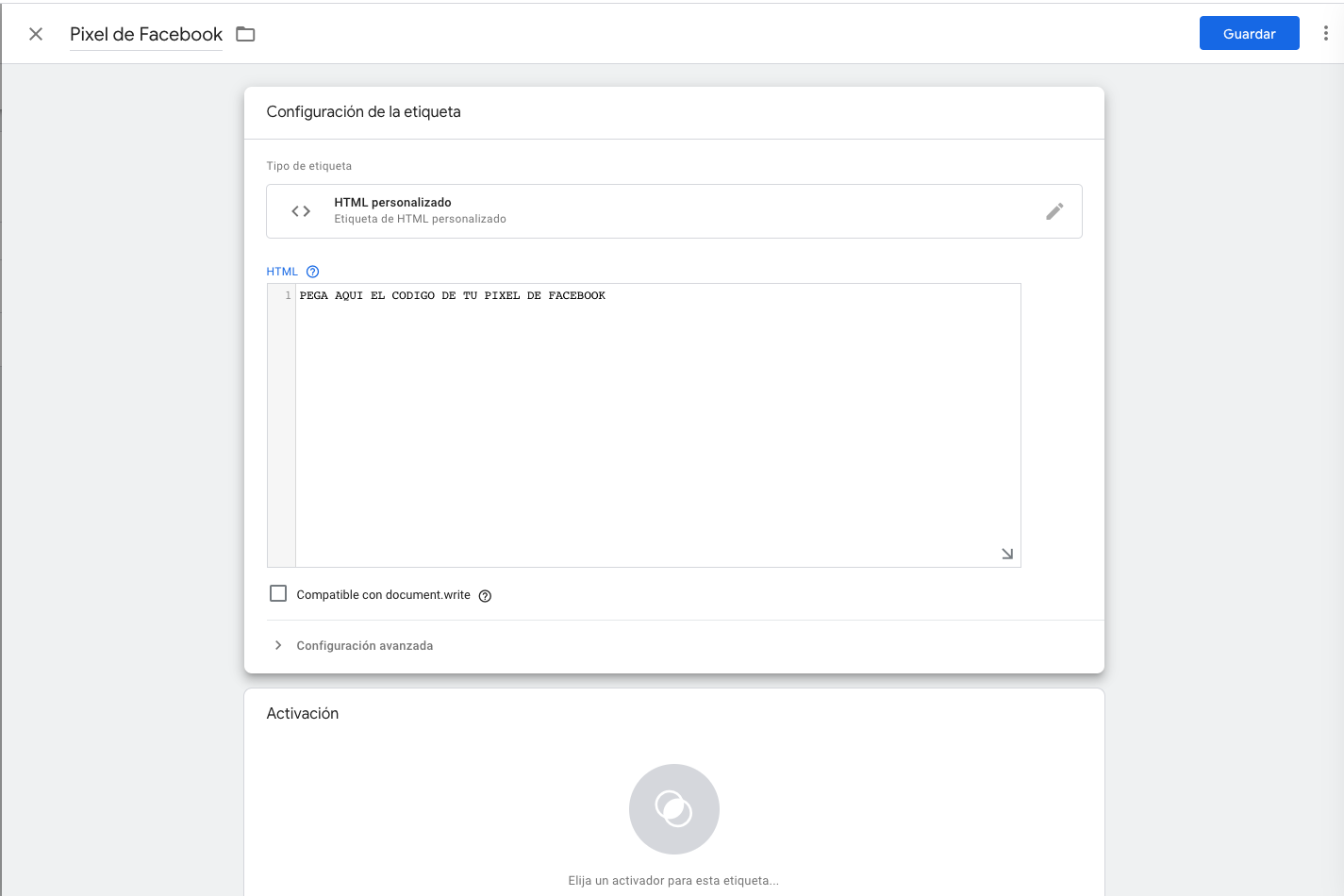Click inside the HTML code editor area
This screenshot has height=896, width=1344.
657,425
